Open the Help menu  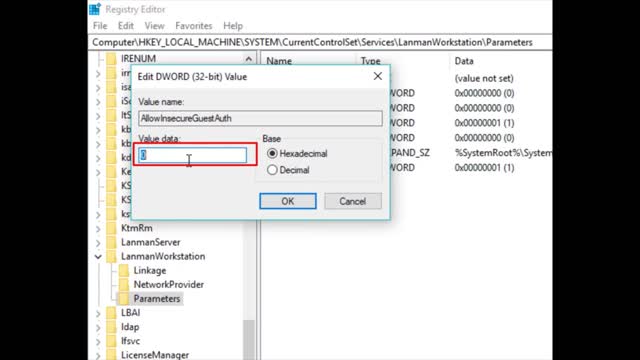point(233,26)
